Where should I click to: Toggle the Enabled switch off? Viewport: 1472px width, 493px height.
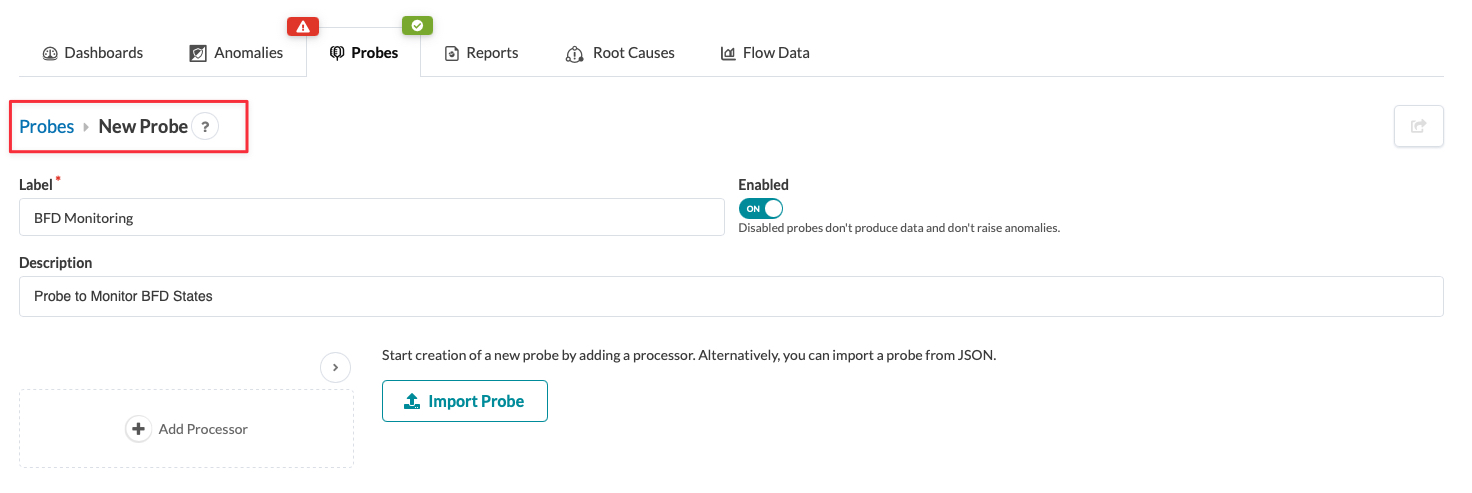tap(761, 208)
